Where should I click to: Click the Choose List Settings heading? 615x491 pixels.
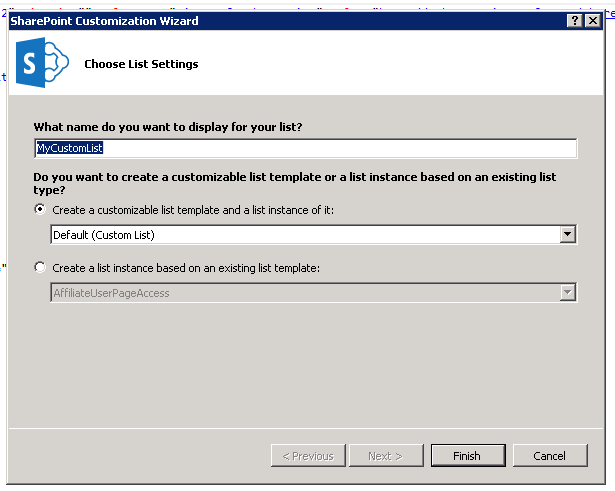pos(141,64)
